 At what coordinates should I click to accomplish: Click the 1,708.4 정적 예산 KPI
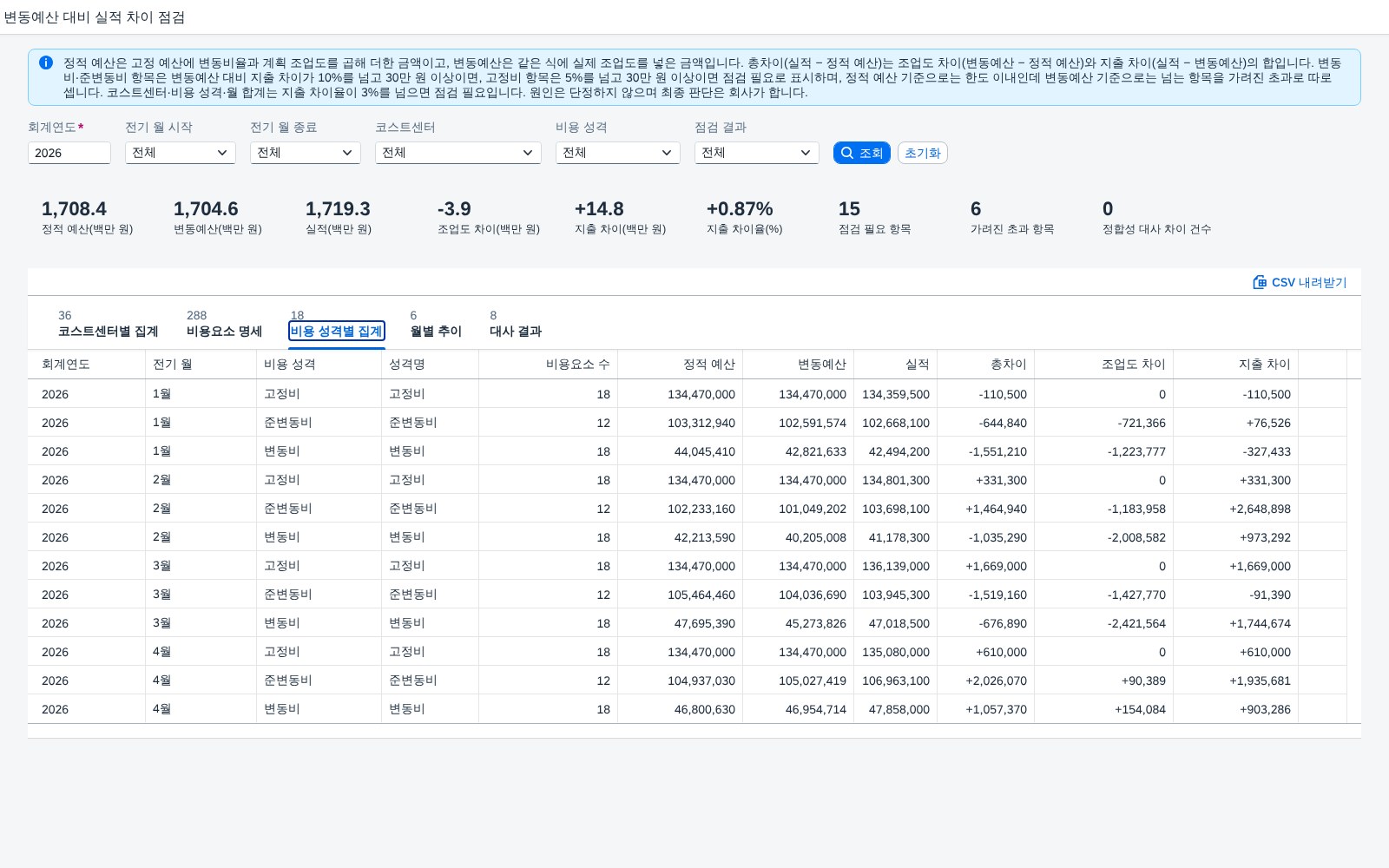(x=87, y=217)
